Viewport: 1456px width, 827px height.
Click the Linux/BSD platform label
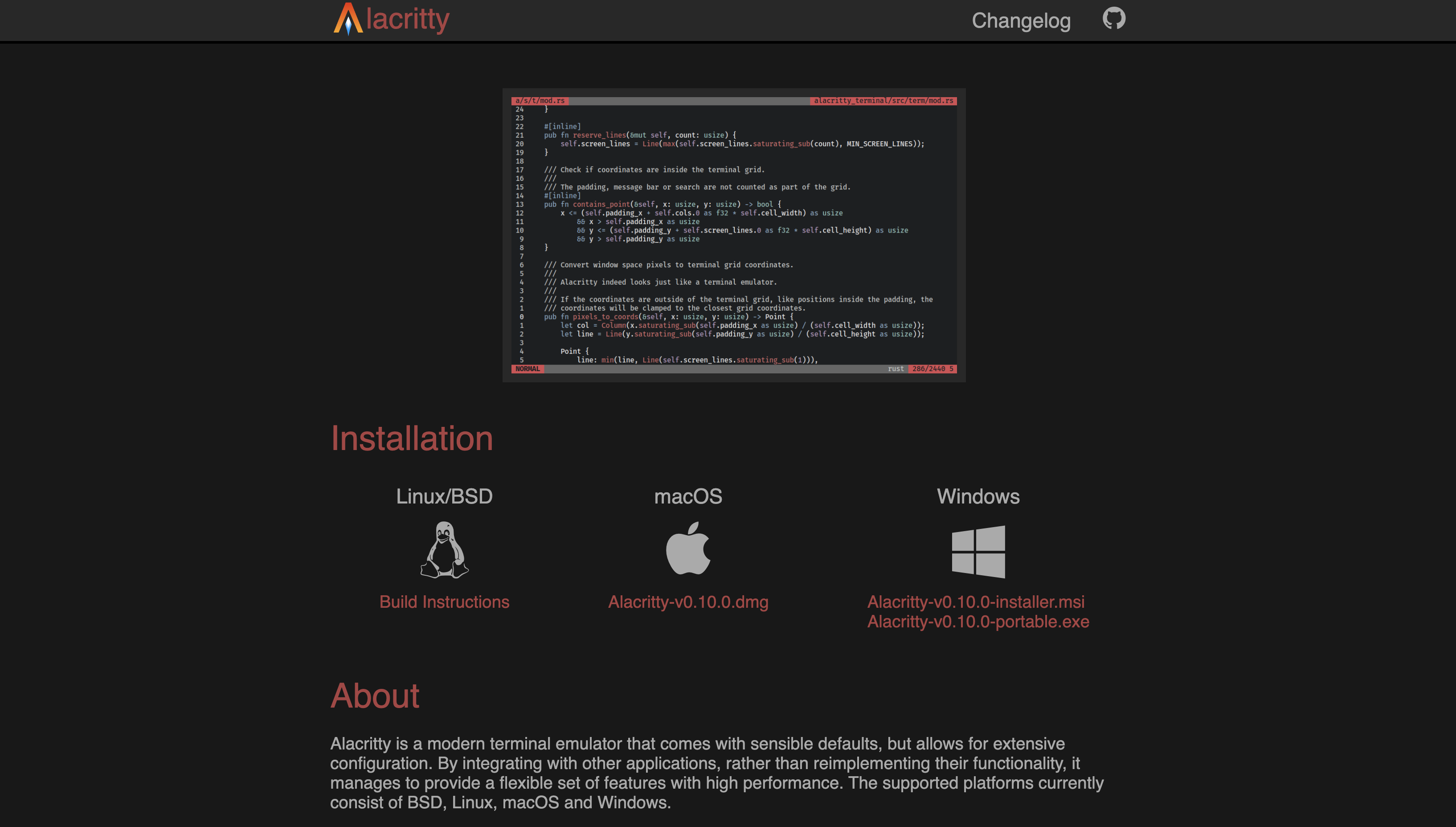[444, 496]
